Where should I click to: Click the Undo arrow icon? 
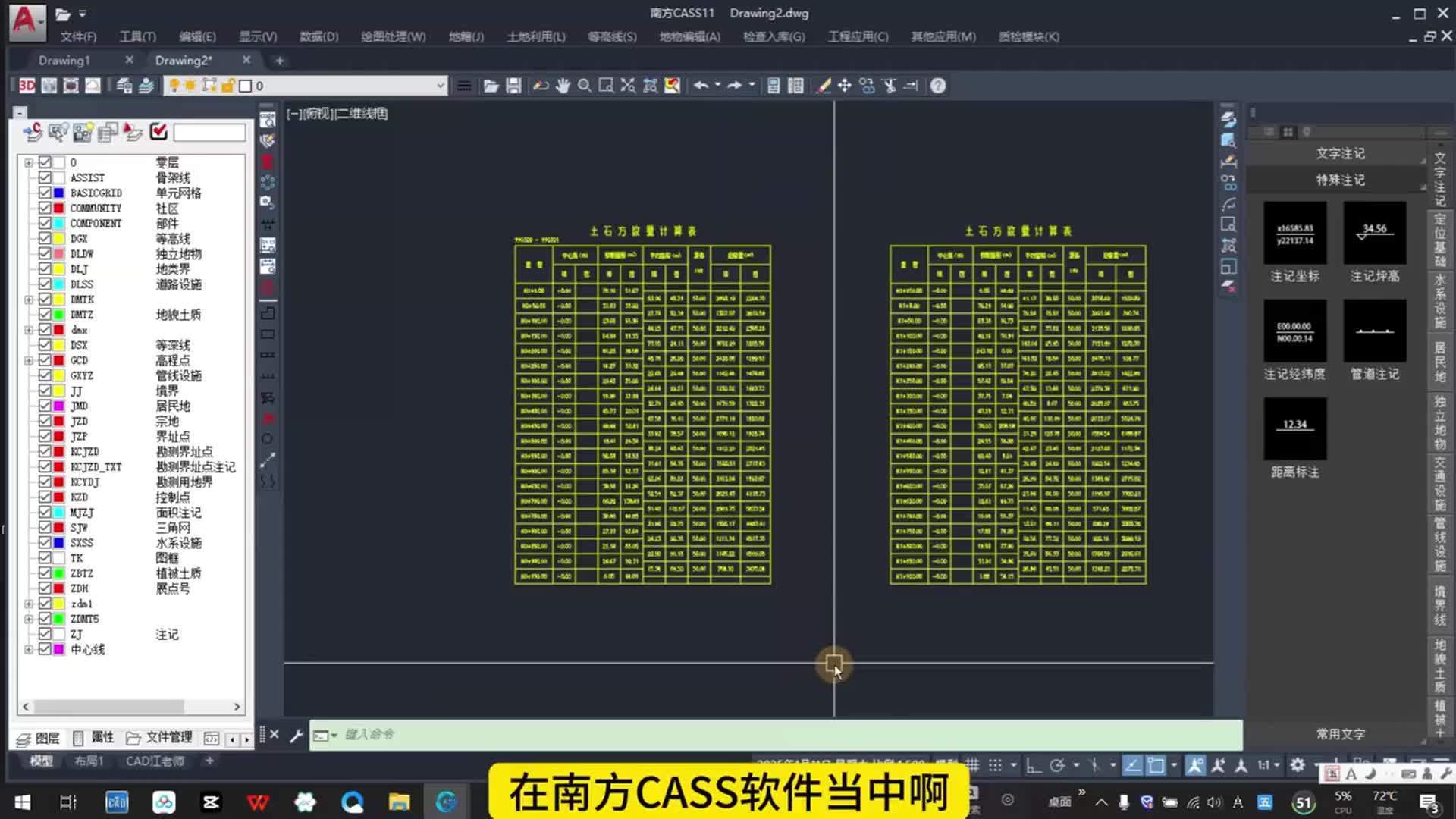pyautogui.click(x=701, y=85)
